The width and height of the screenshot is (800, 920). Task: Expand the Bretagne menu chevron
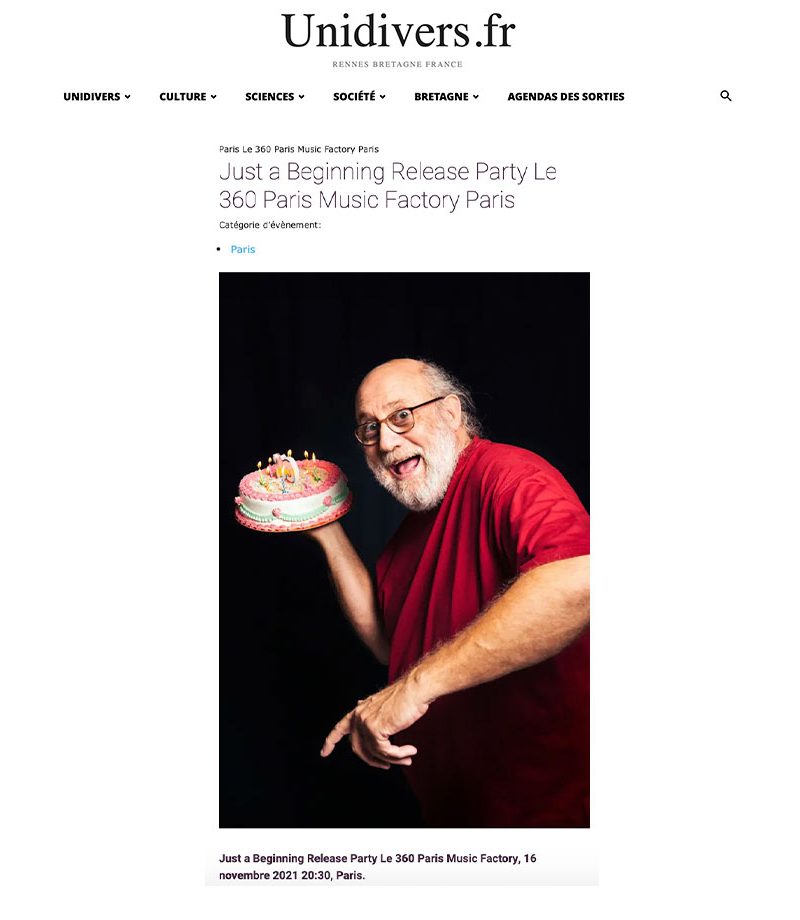tap(476, 97)
